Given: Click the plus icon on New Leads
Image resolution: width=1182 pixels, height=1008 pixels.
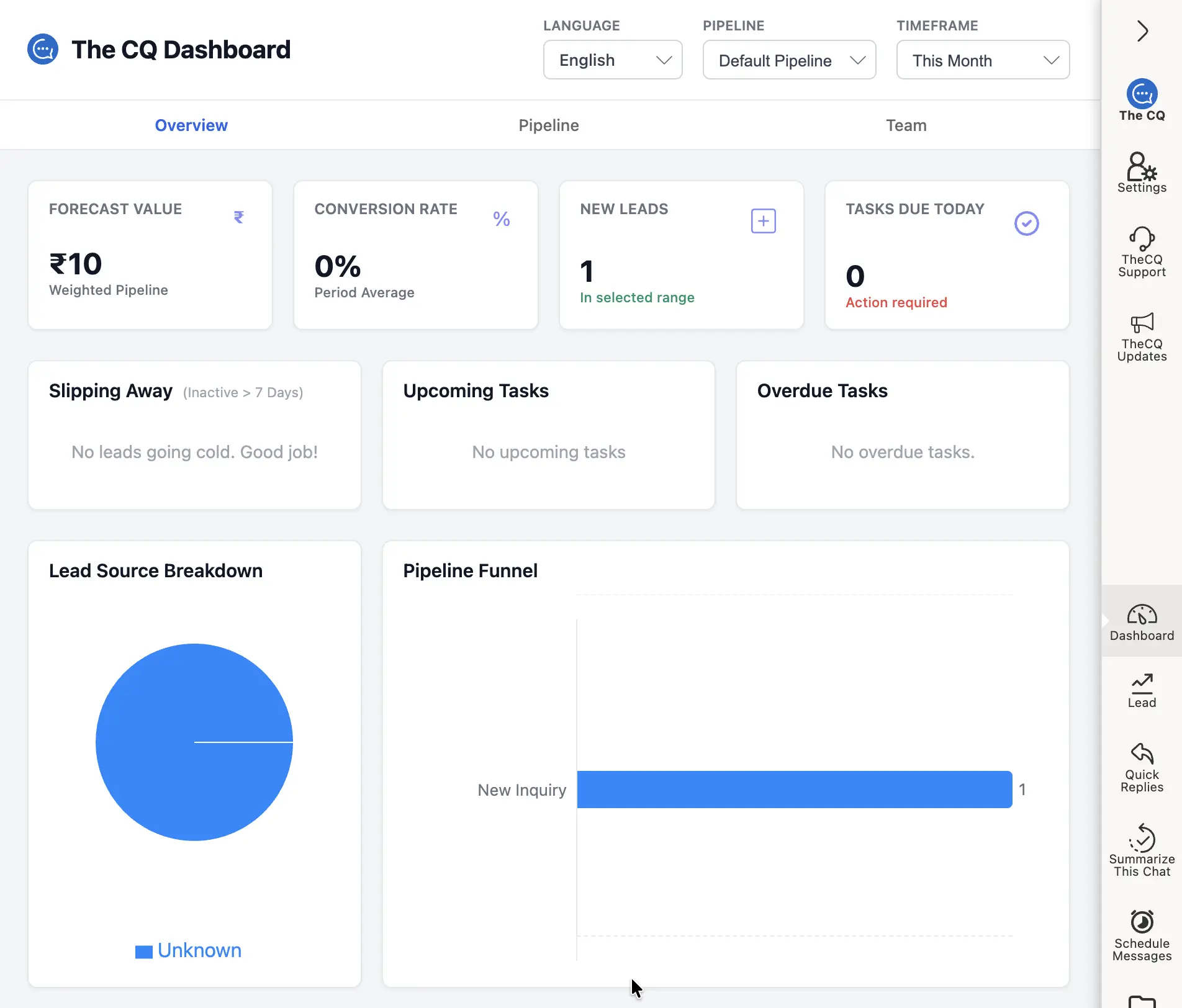Looking at the screenshot, I should tap(764, 221).
